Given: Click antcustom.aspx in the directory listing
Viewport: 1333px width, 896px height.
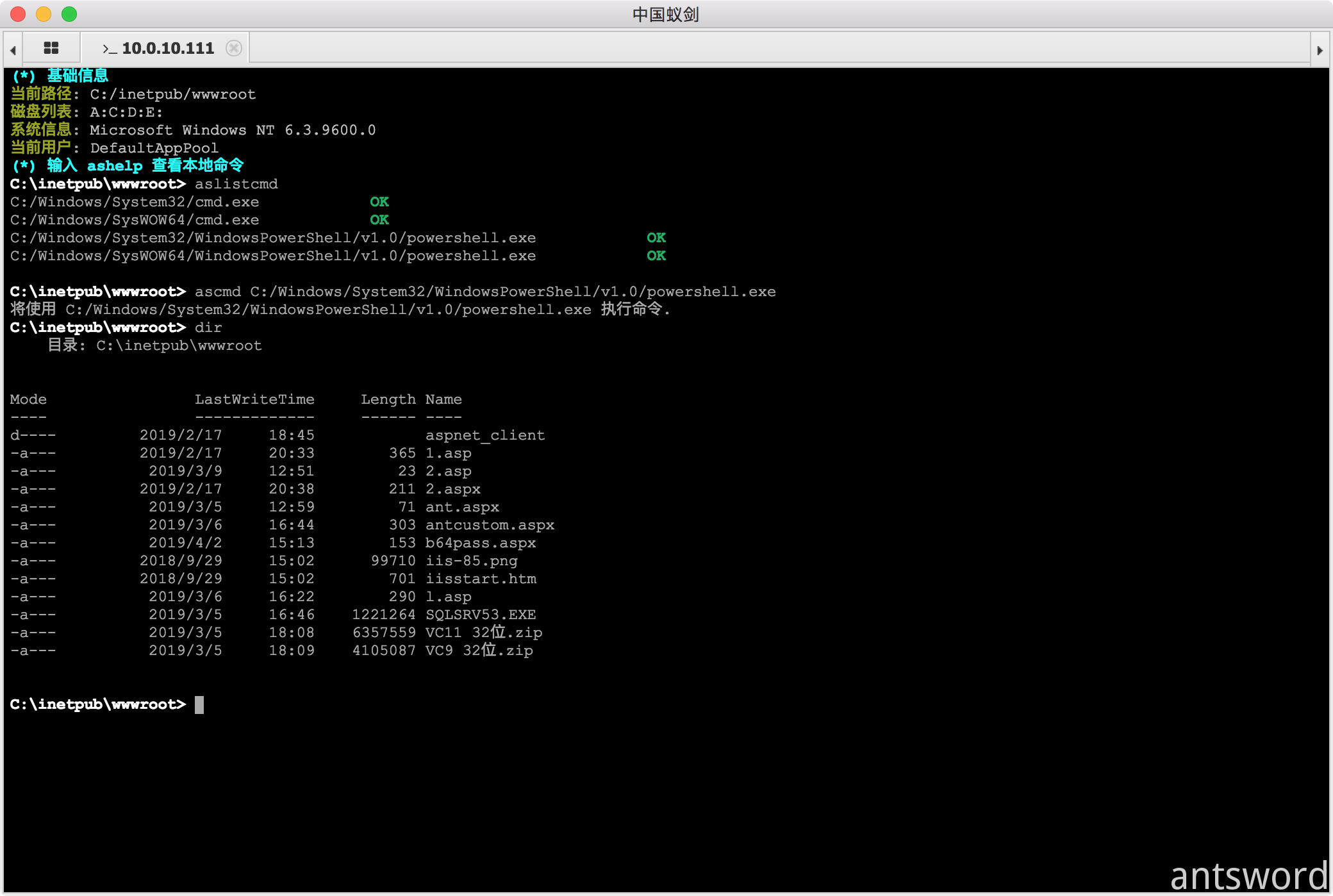Looking at the screenshot, I should (490, 525).
